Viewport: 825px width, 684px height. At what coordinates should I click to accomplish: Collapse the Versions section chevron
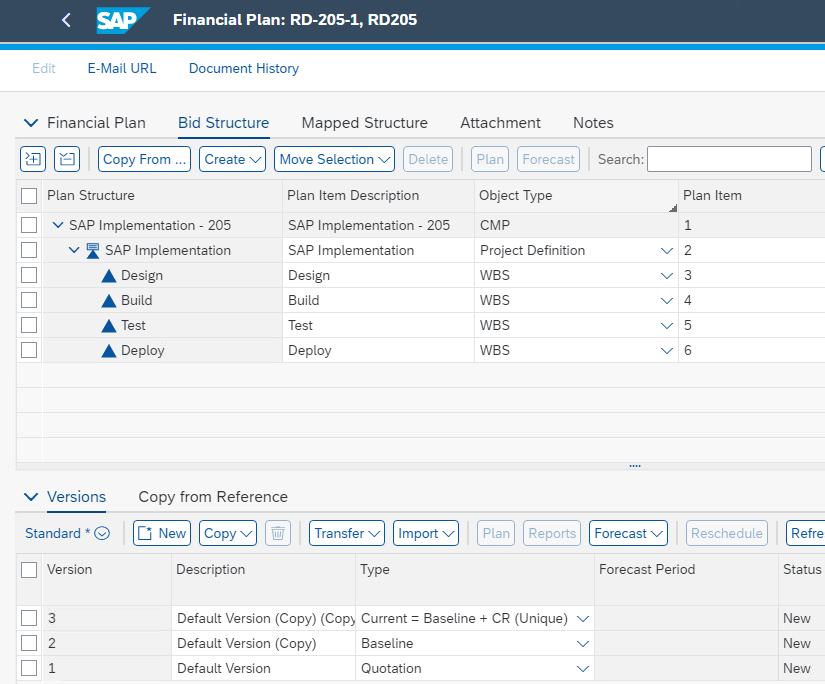[31, 497]
